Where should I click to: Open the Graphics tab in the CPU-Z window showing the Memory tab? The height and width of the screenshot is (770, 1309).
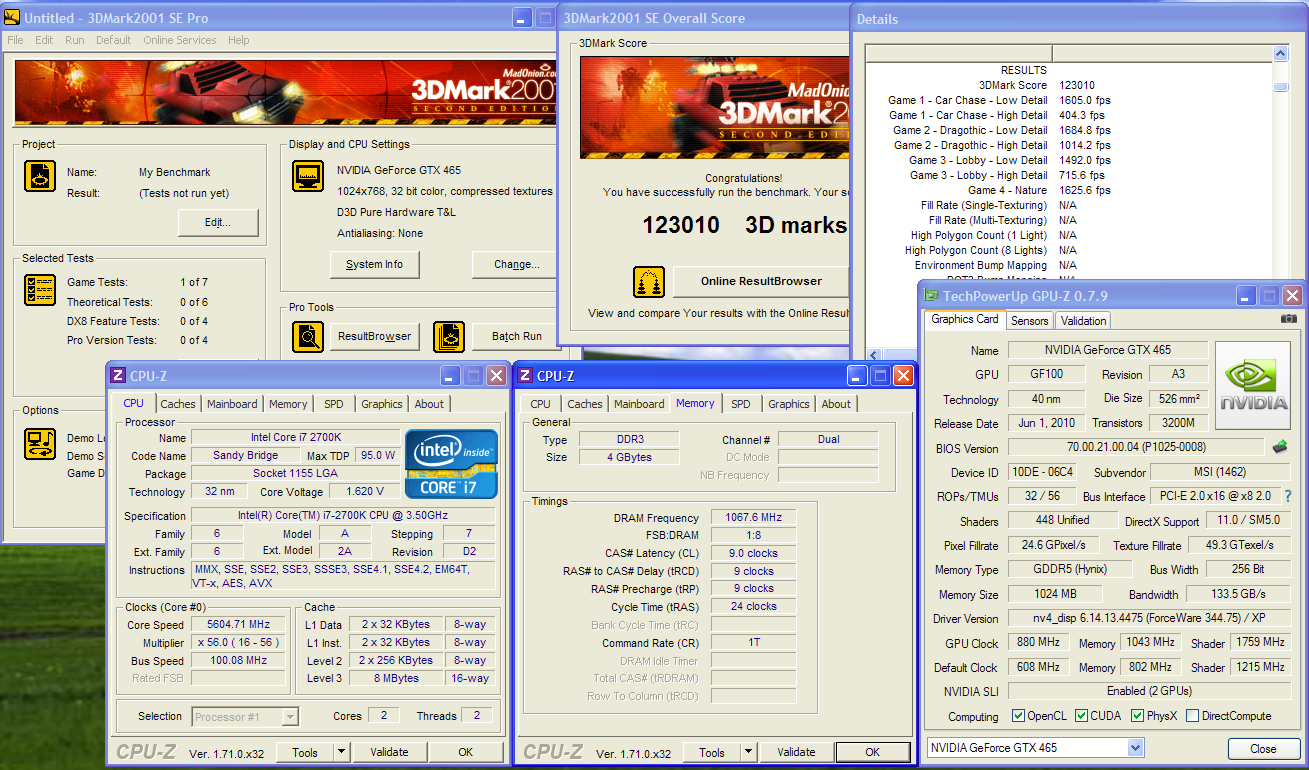coord(788,404)
